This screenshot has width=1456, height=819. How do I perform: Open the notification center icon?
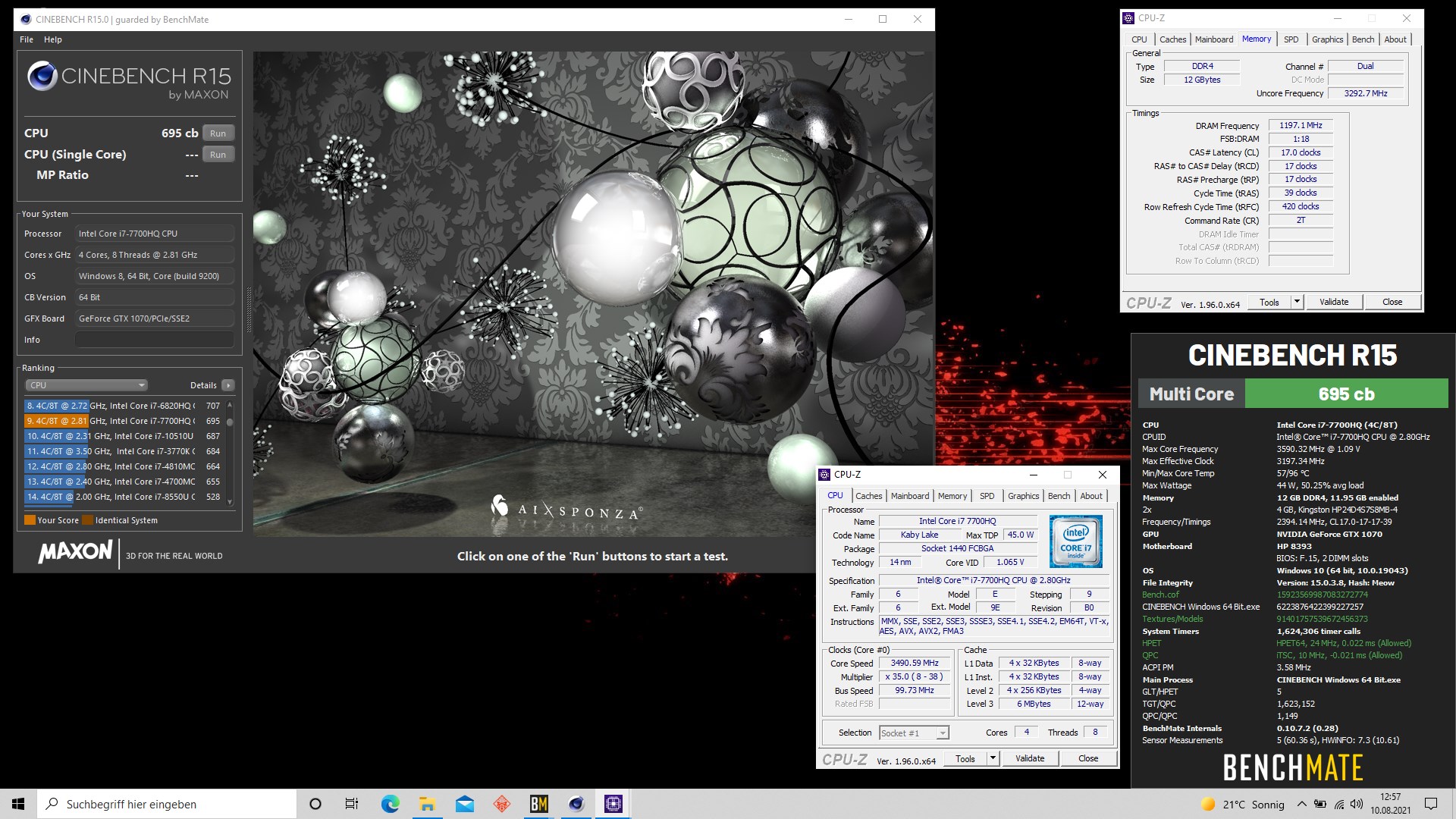pyautogui.click(x=1431, y=804)
